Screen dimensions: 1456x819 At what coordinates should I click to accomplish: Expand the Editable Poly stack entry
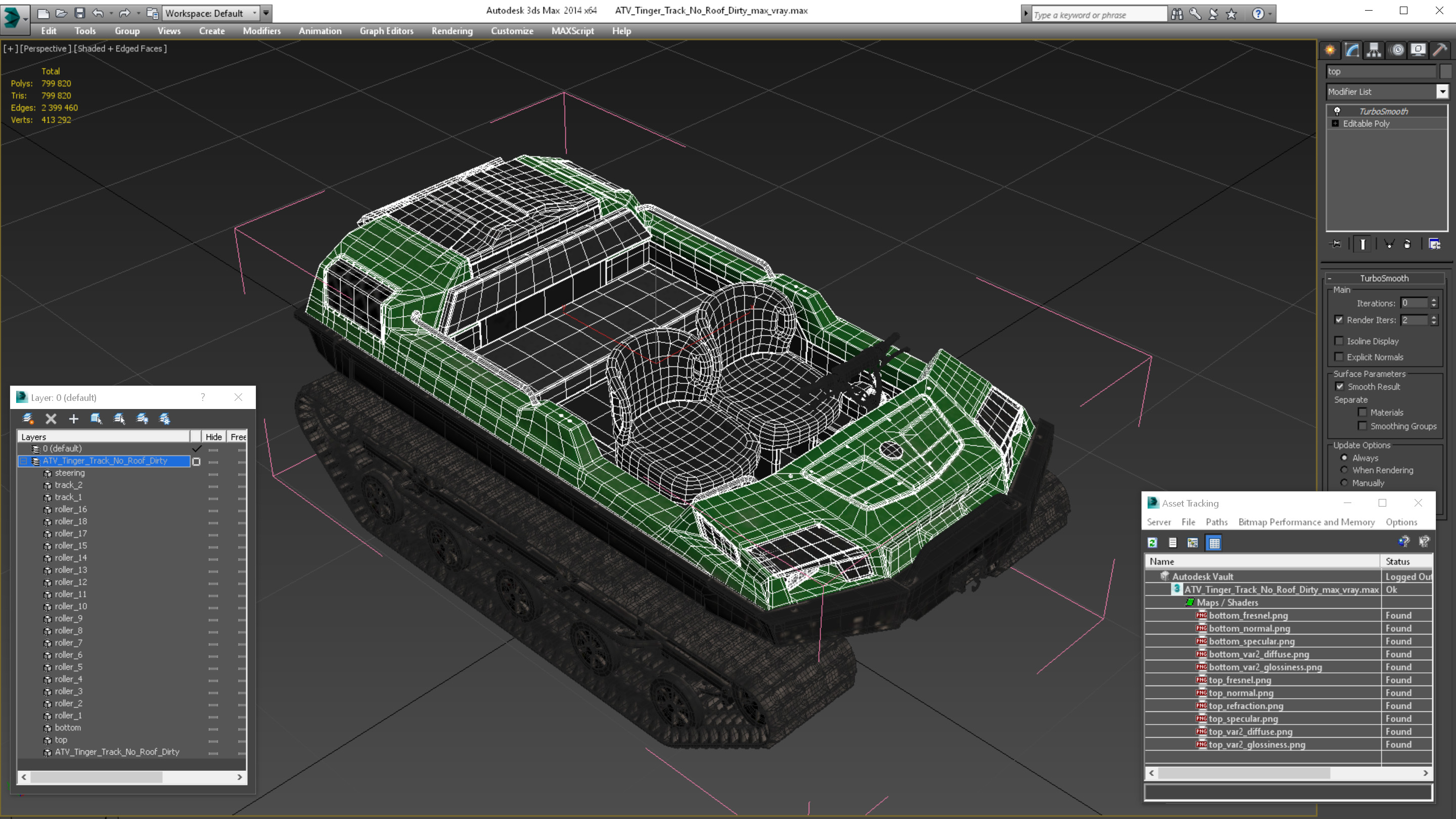click(x=1335, y=123)
